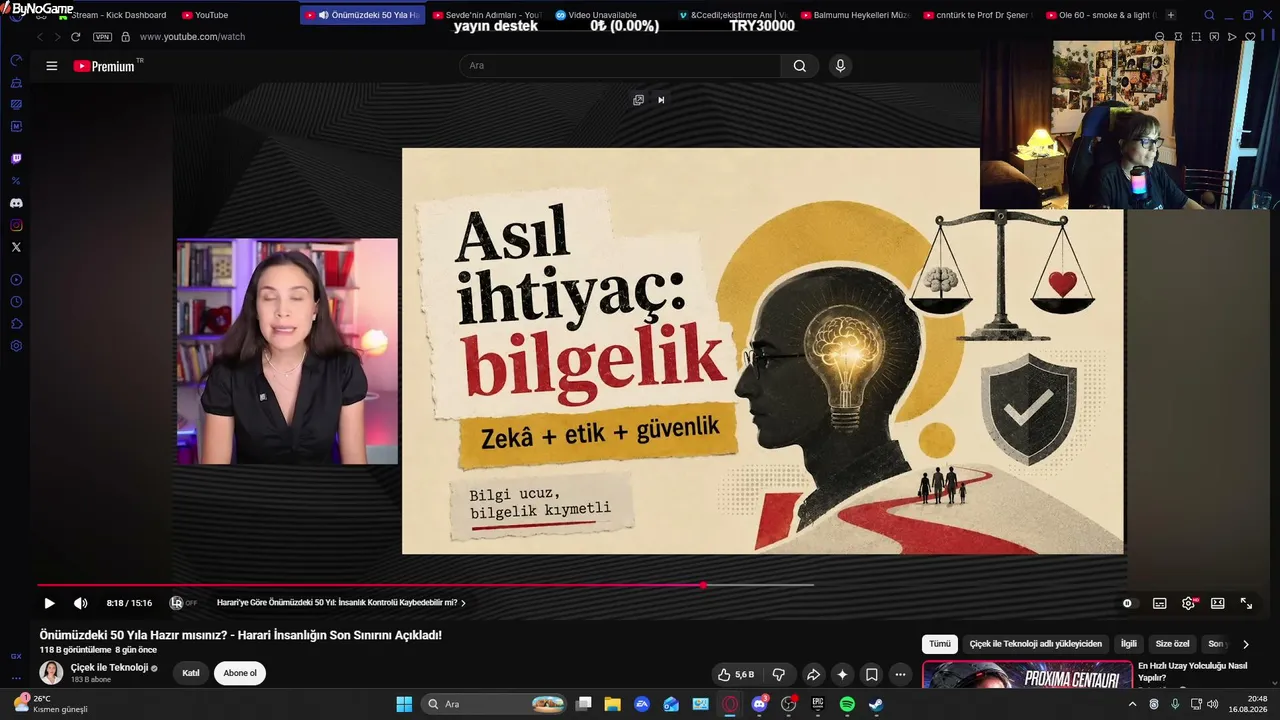Screen dimensions: 1280x720
Task: Select the Tümü filter chip
Action: [x=940, y=644]
